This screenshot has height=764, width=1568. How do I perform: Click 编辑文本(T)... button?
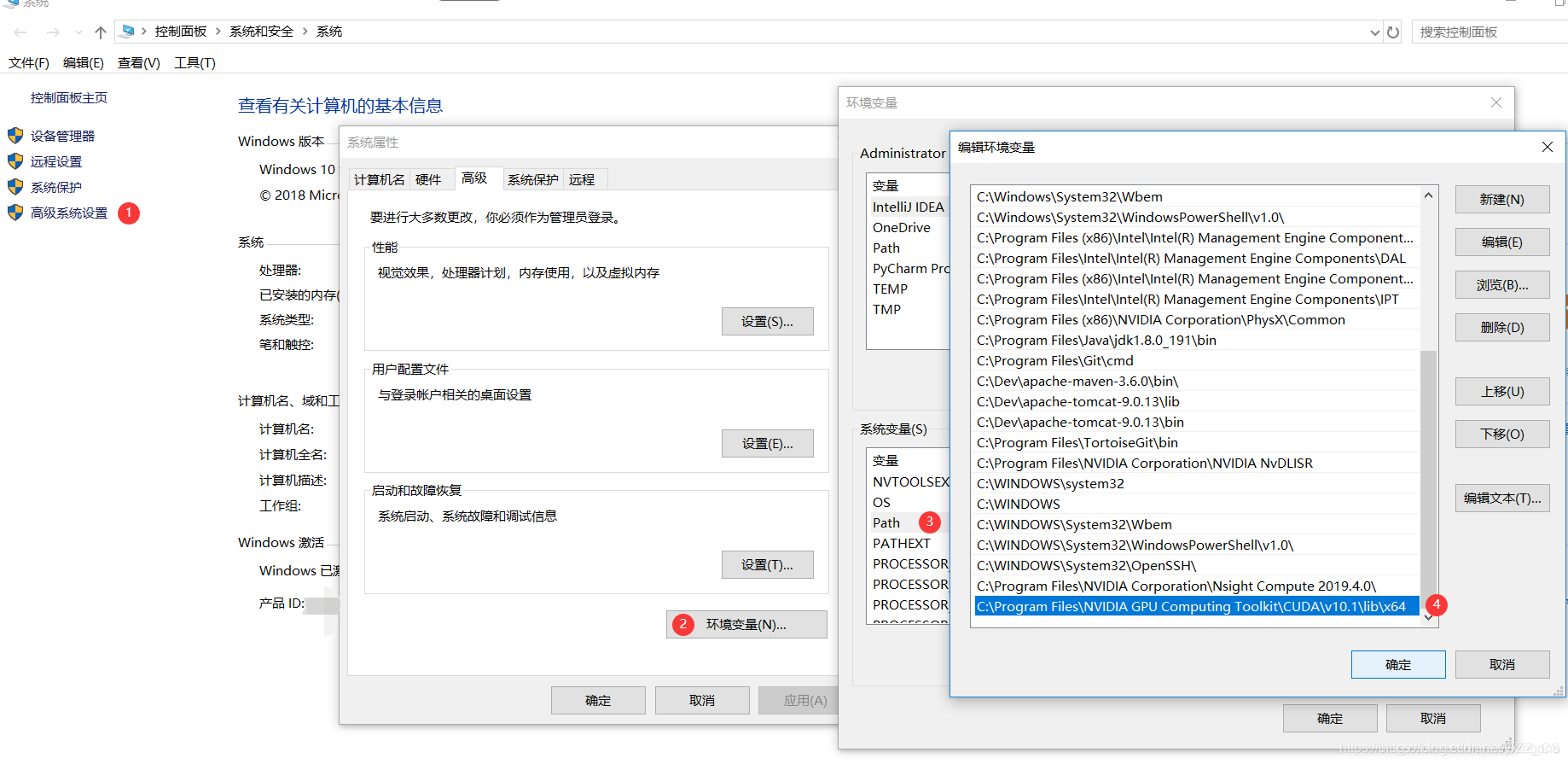1502,499
